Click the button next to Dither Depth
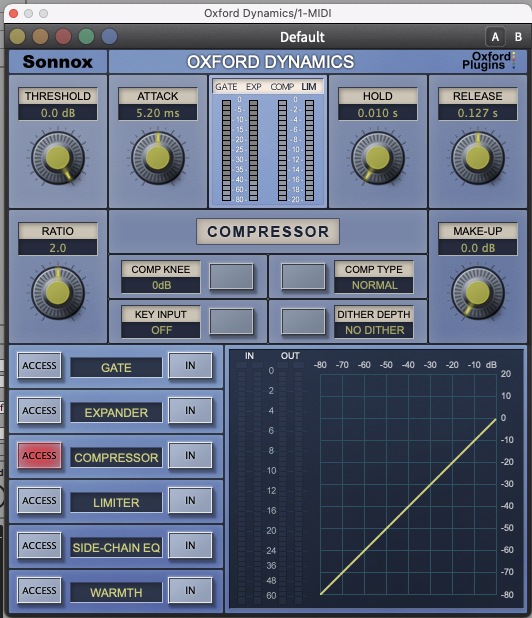 pos(303,322)
